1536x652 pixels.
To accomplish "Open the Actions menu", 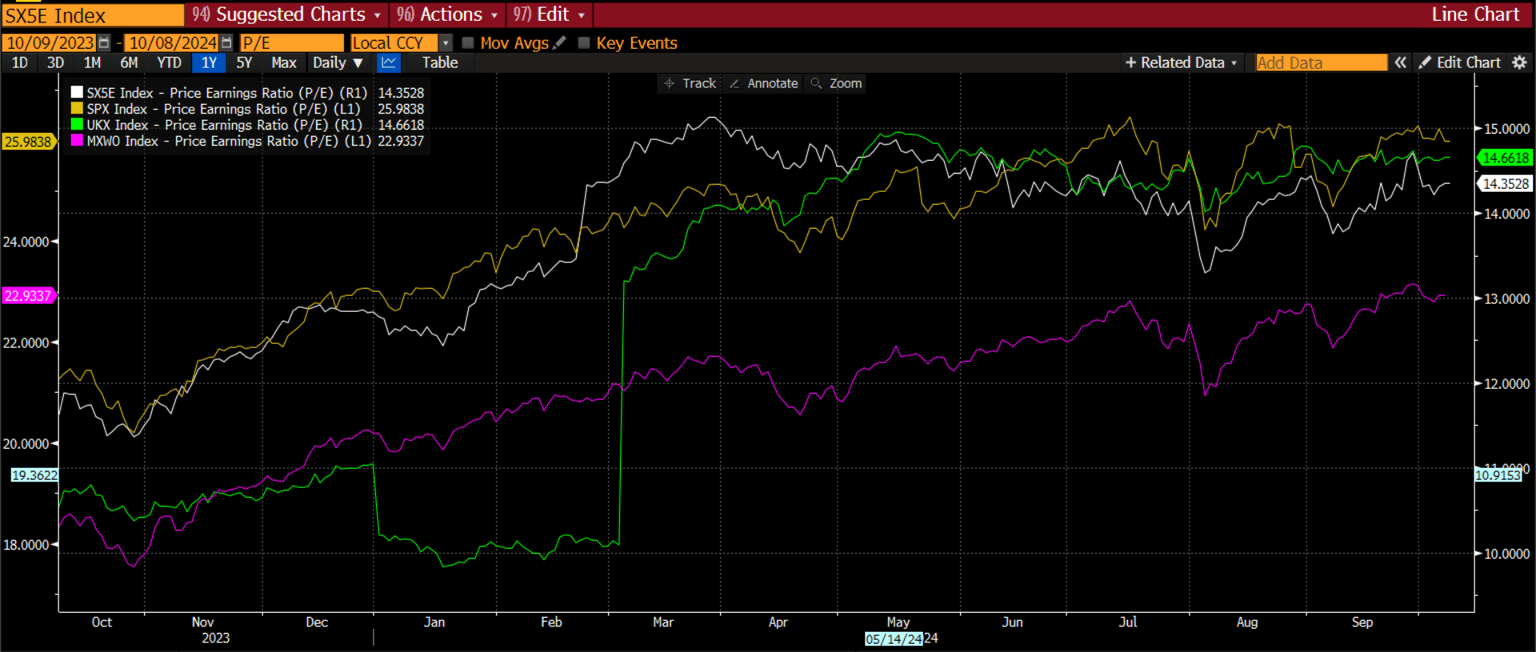I will coord(448,14).
